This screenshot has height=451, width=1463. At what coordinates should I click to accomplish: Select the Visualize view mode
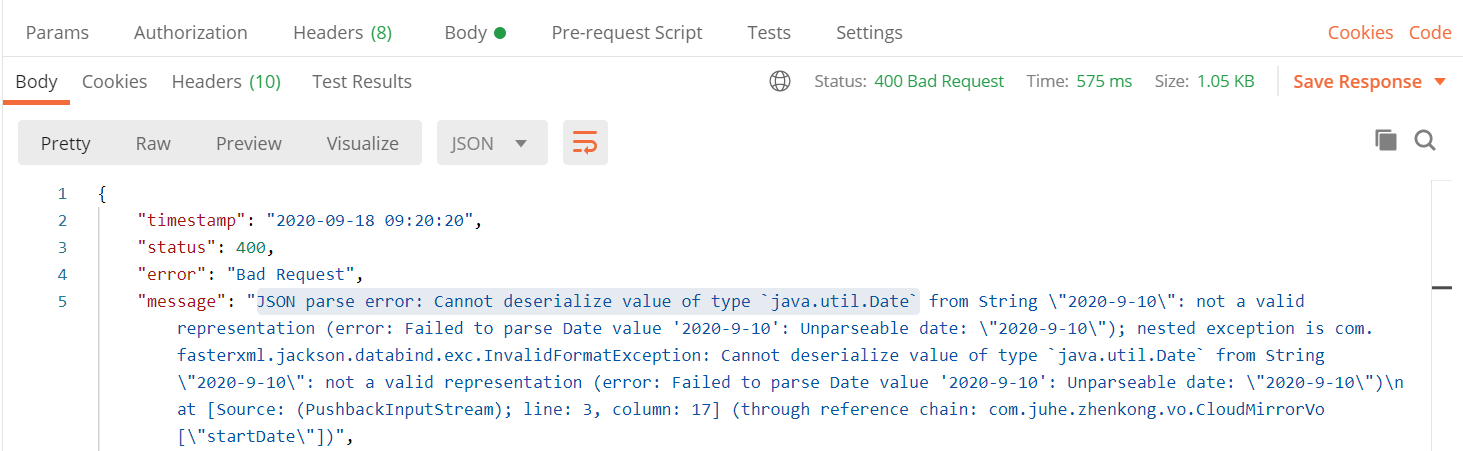click(x=362, y=143)
